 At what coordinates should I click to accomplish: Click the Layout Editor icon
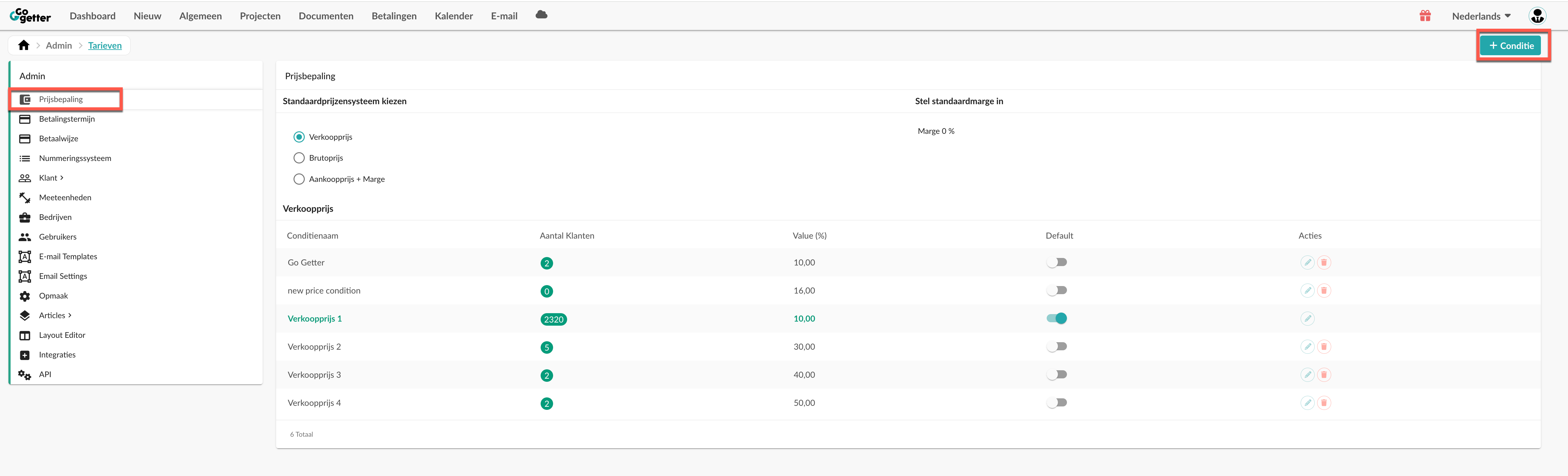click(24, 335)
